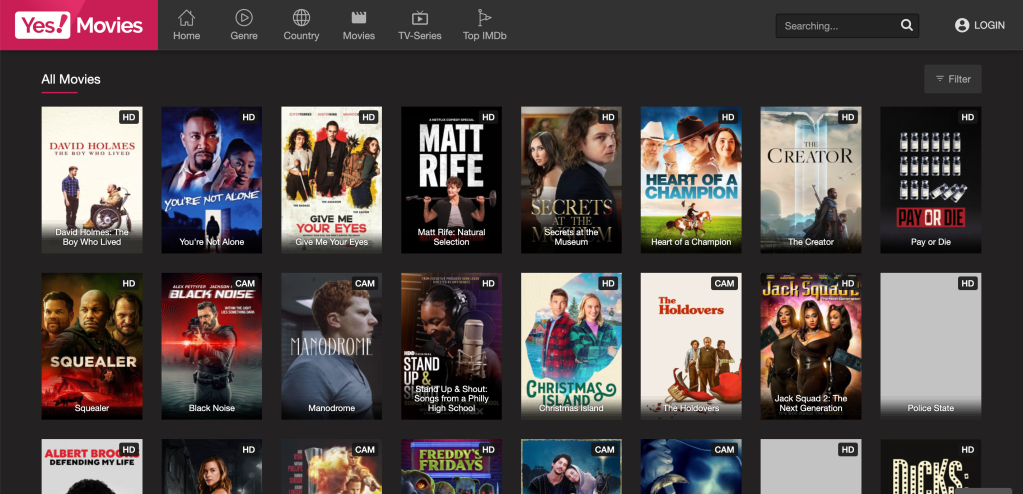1023x494 pixels.
Task: Open Movies clapperboard icon
Action: point(358,18)
